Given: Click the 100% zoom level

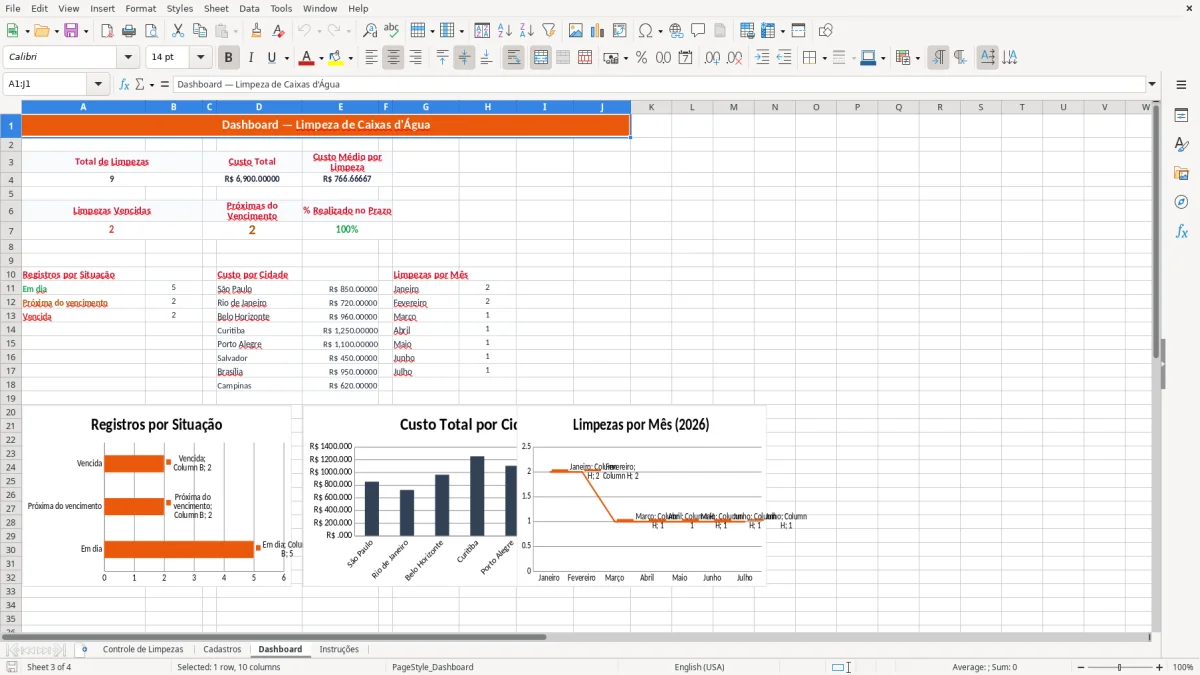Looking at the screenshot, I should (1183, 667).
